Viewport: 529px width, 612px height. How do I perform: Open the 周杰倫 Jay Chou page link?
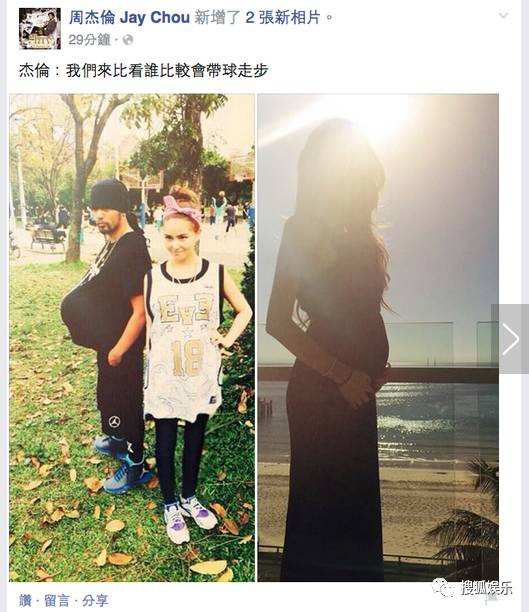130,18
